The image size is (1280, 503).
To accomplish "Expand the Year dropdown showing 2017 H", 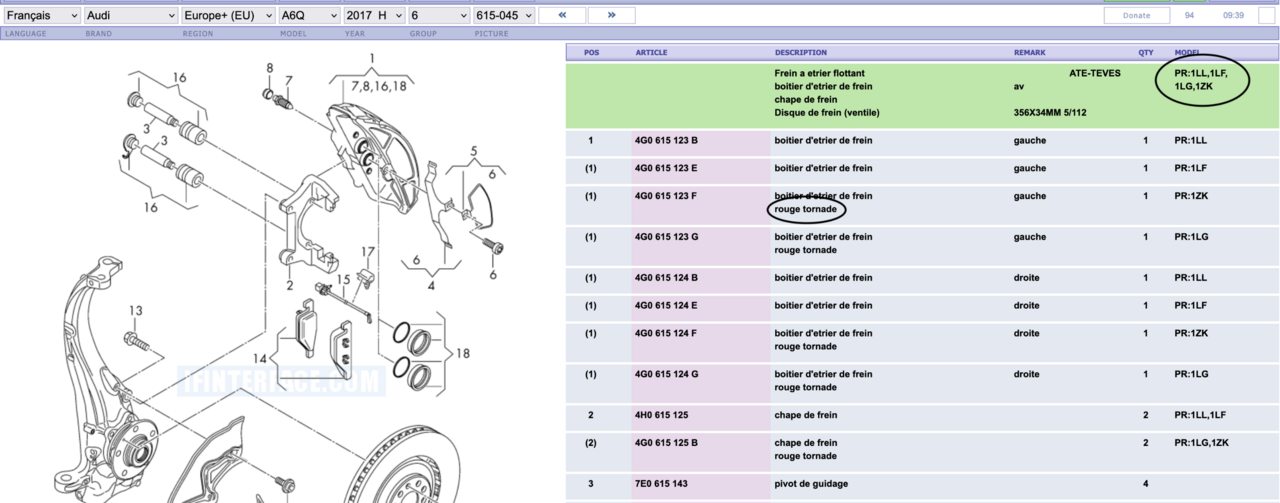I will (373, 16).
